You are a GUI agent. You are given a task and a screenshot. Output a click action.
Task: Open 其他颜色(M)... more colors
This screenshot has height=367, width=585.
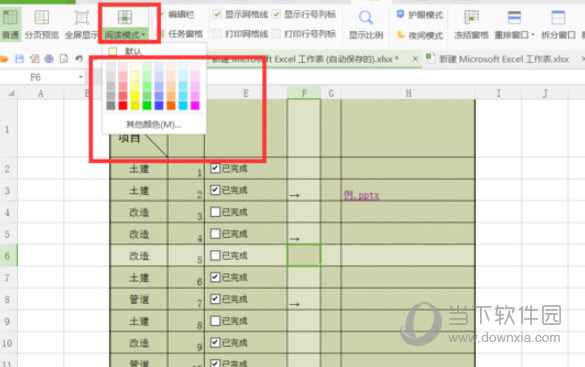click(154, 125)
